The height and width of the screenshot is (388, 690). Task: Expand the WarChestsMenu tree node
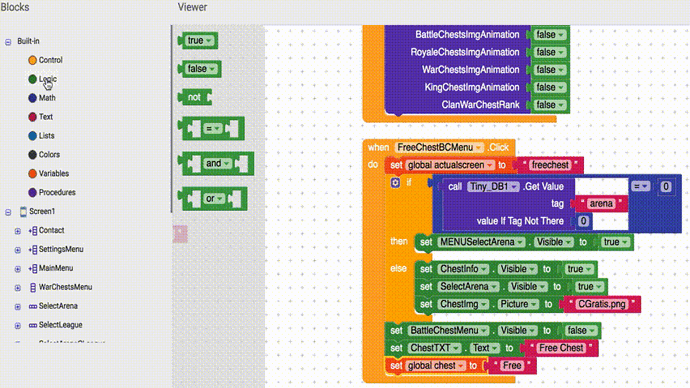click(x=18, y=288)
